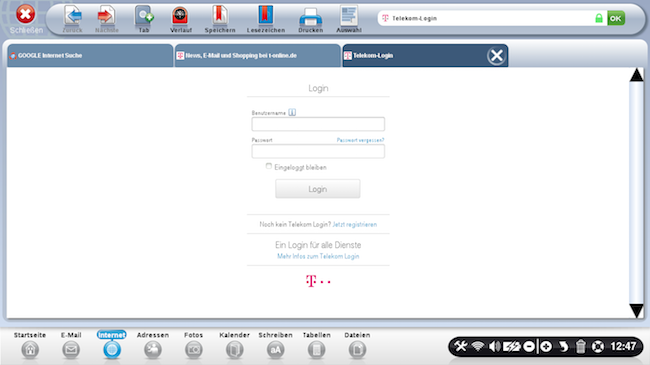This screenshot has height=365, width=650.
Task: Select the Internet globe icon
Action: [112, 350]
